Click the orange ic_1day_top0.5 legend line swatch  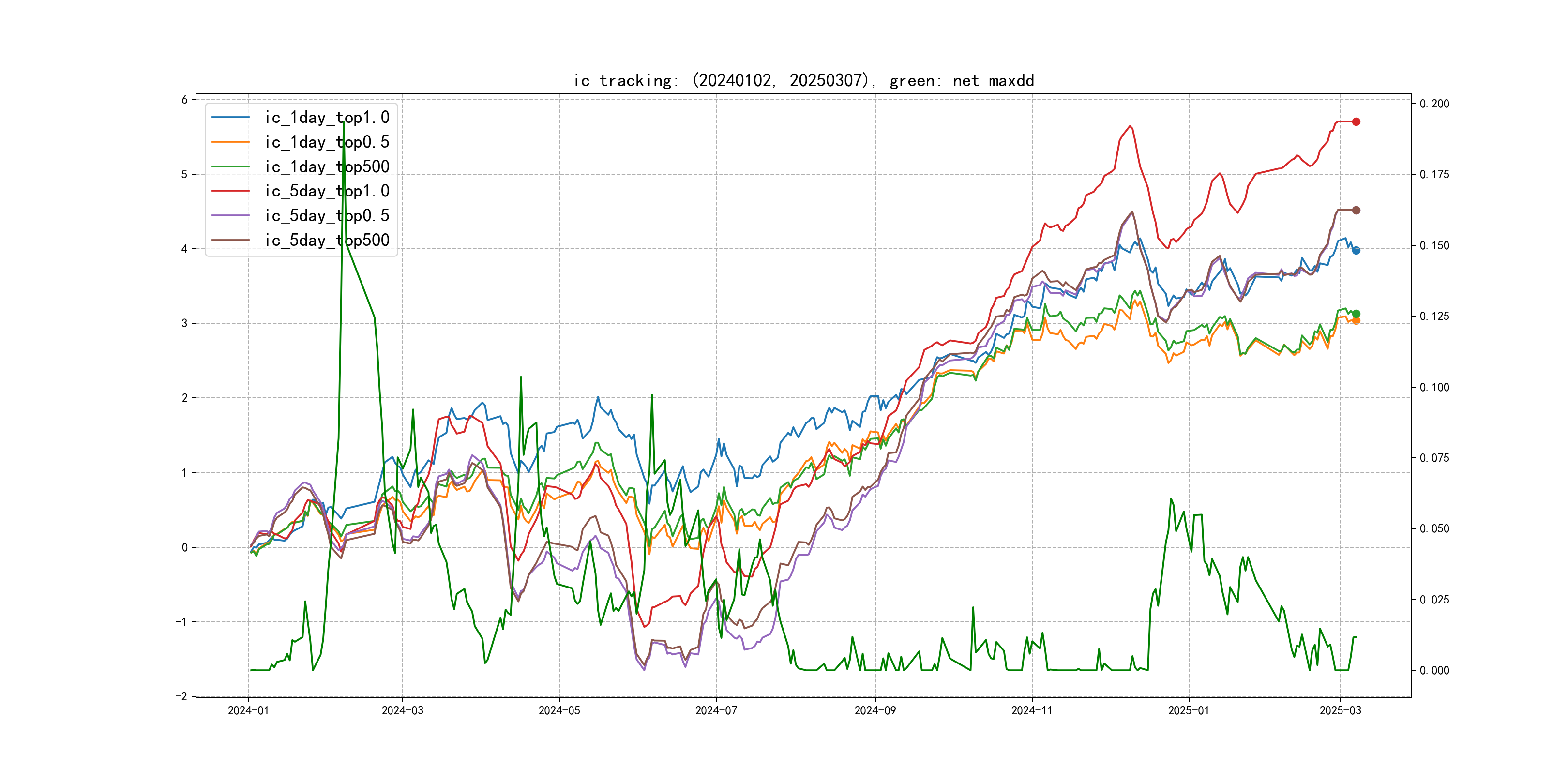[x=230, y=142]
